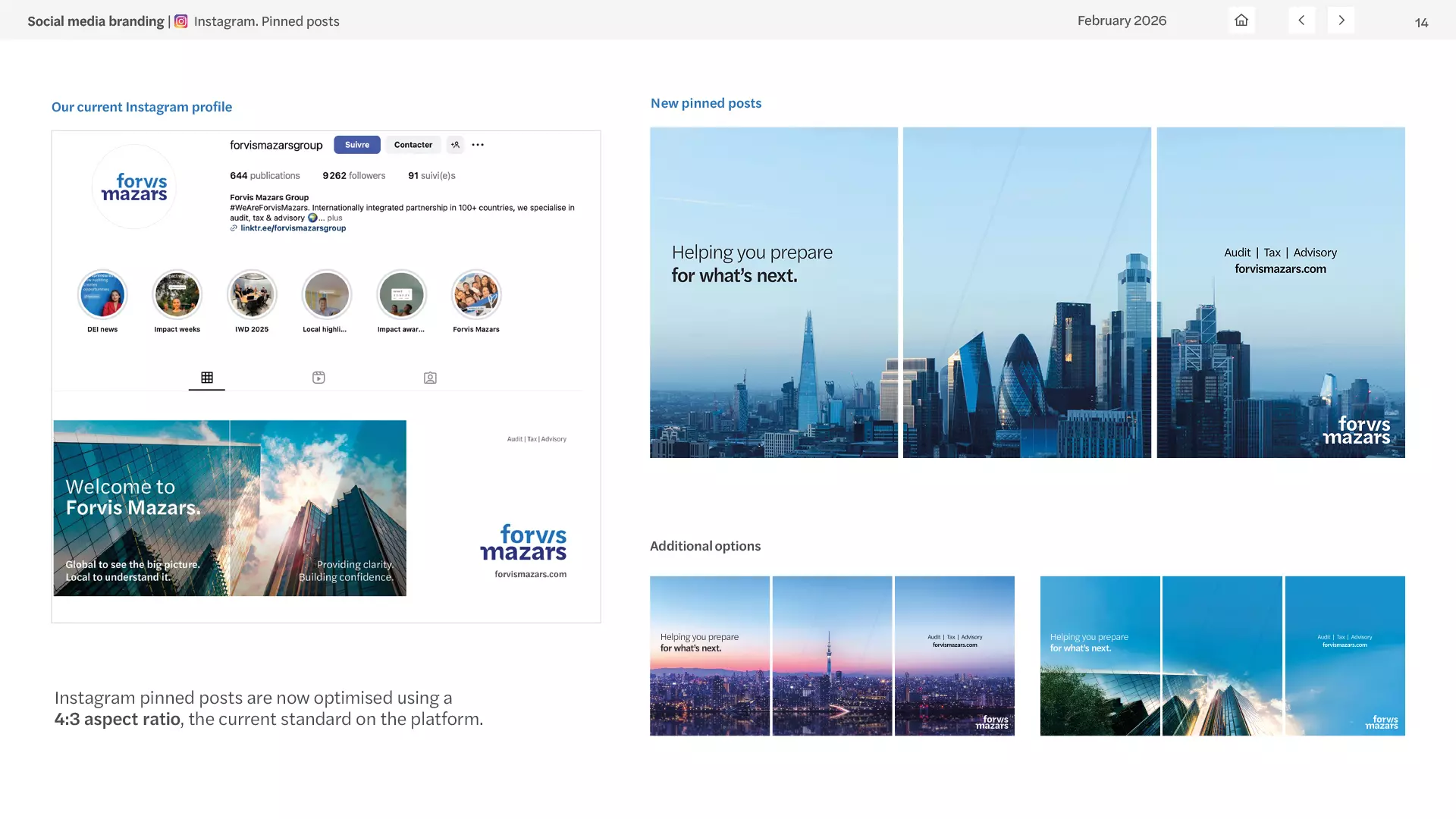Open the IWD 2025 story highlight
The width and height of the screenshot is (1456, 819).
click(252, 295)
